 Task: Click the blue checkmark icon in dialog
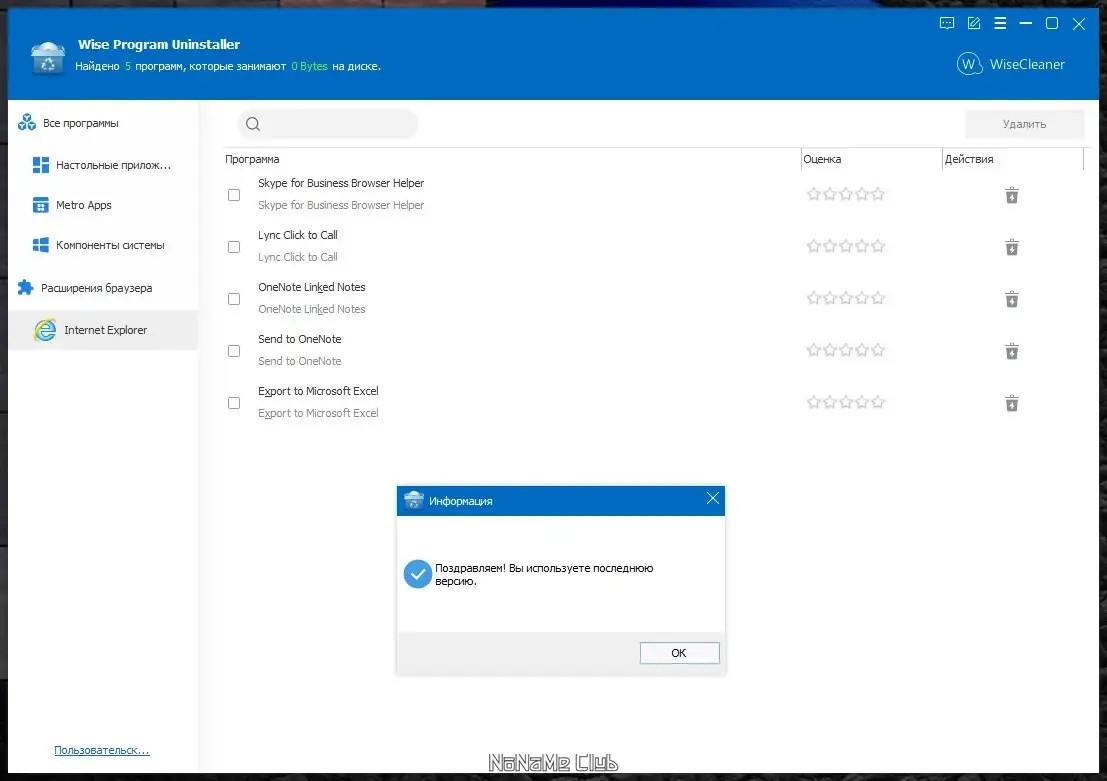point(417,574)
